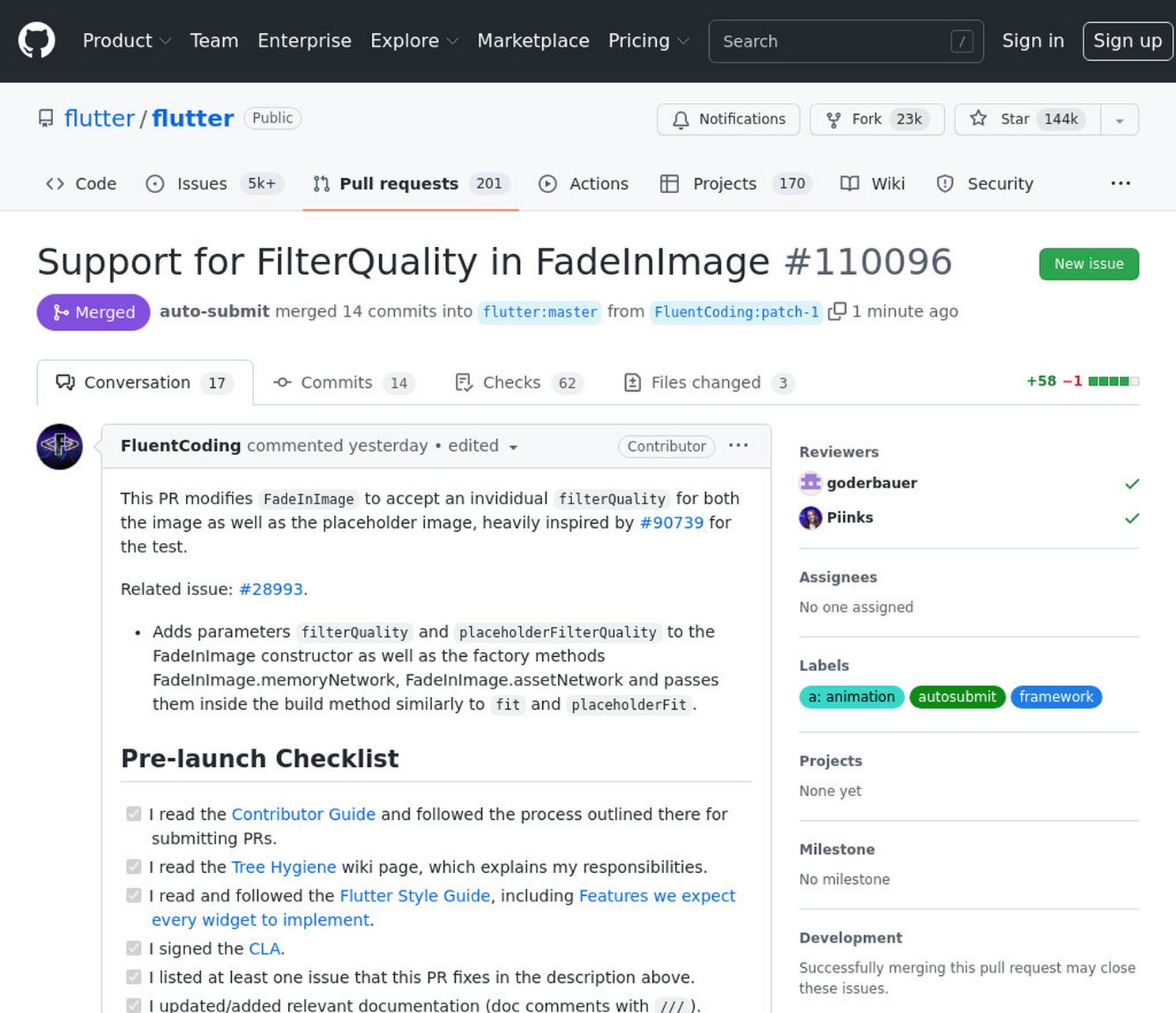Show more repository navigation items

coord(1120,184)
